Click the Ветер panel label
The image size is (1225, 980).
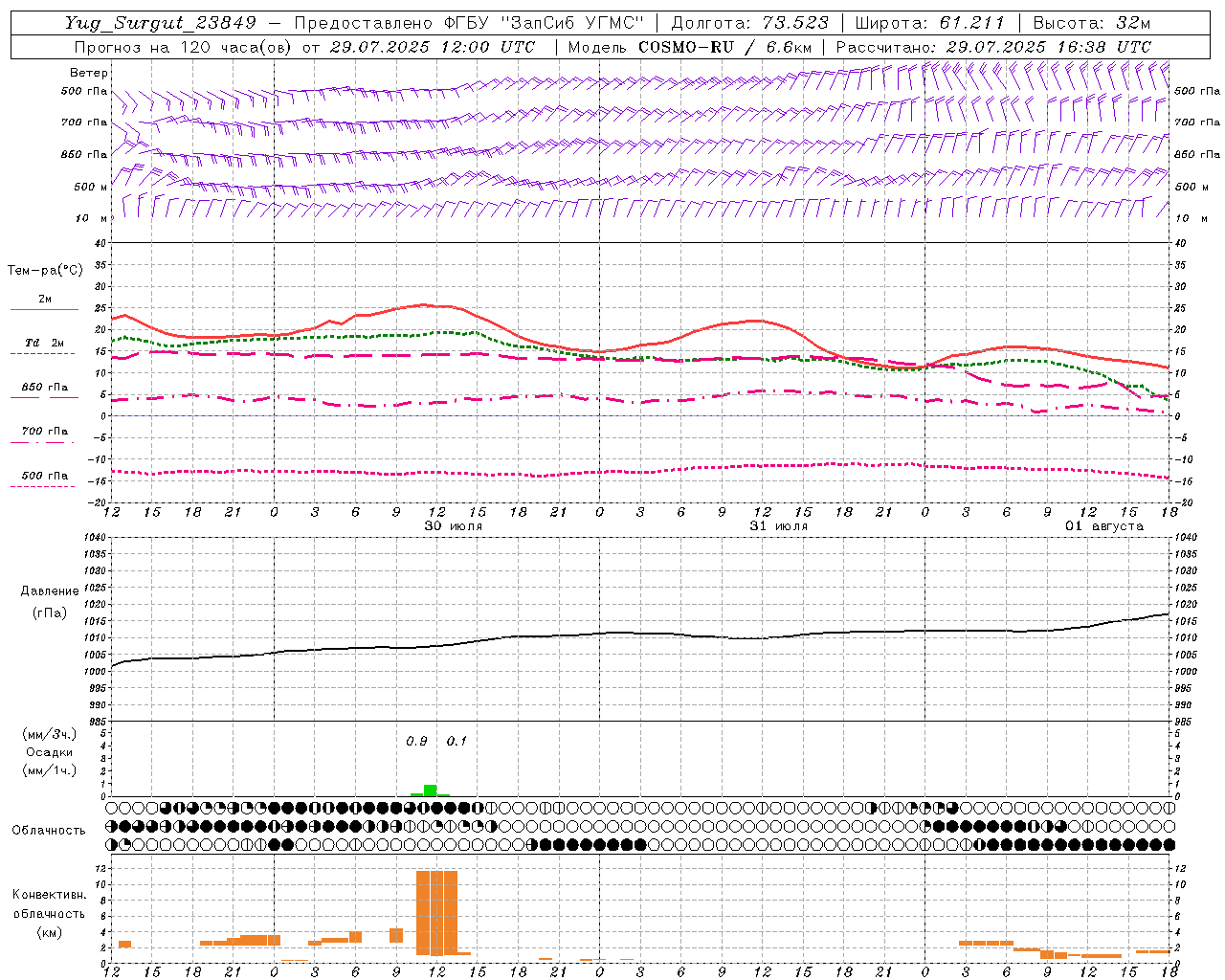(x=89, y=73)
